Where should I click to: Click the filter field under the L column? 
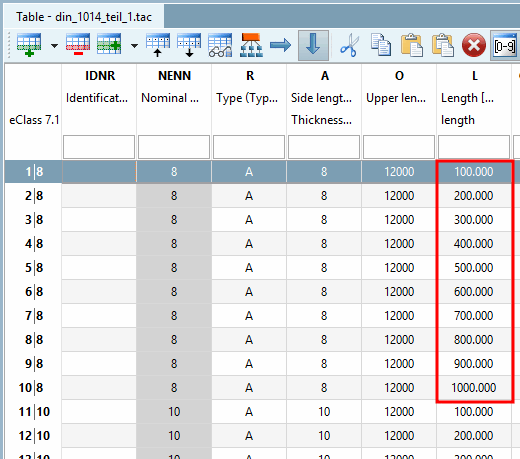click(x=474, y=147)
